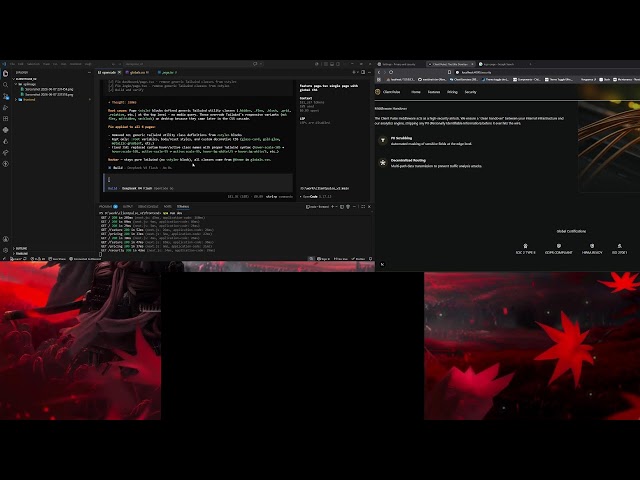Screen dimensions: 640x480
Task: Toggle primary sidebar layout icon in title bar
Action: pyautogui.click(x=326, y=64)
